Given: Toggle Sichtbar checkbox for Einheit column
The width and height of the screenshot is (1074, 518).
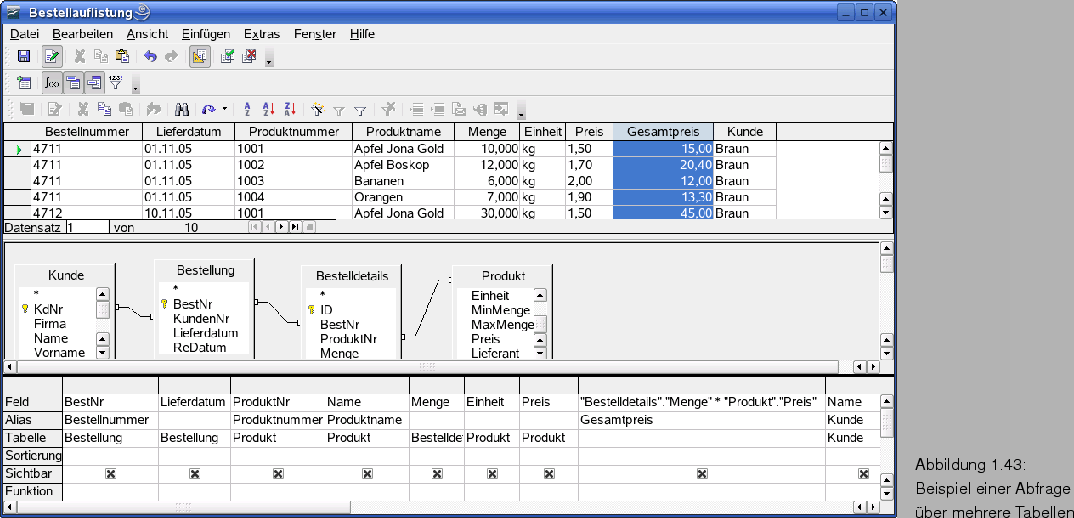Looking at the screenshot, I should click(x=492, y=473).
